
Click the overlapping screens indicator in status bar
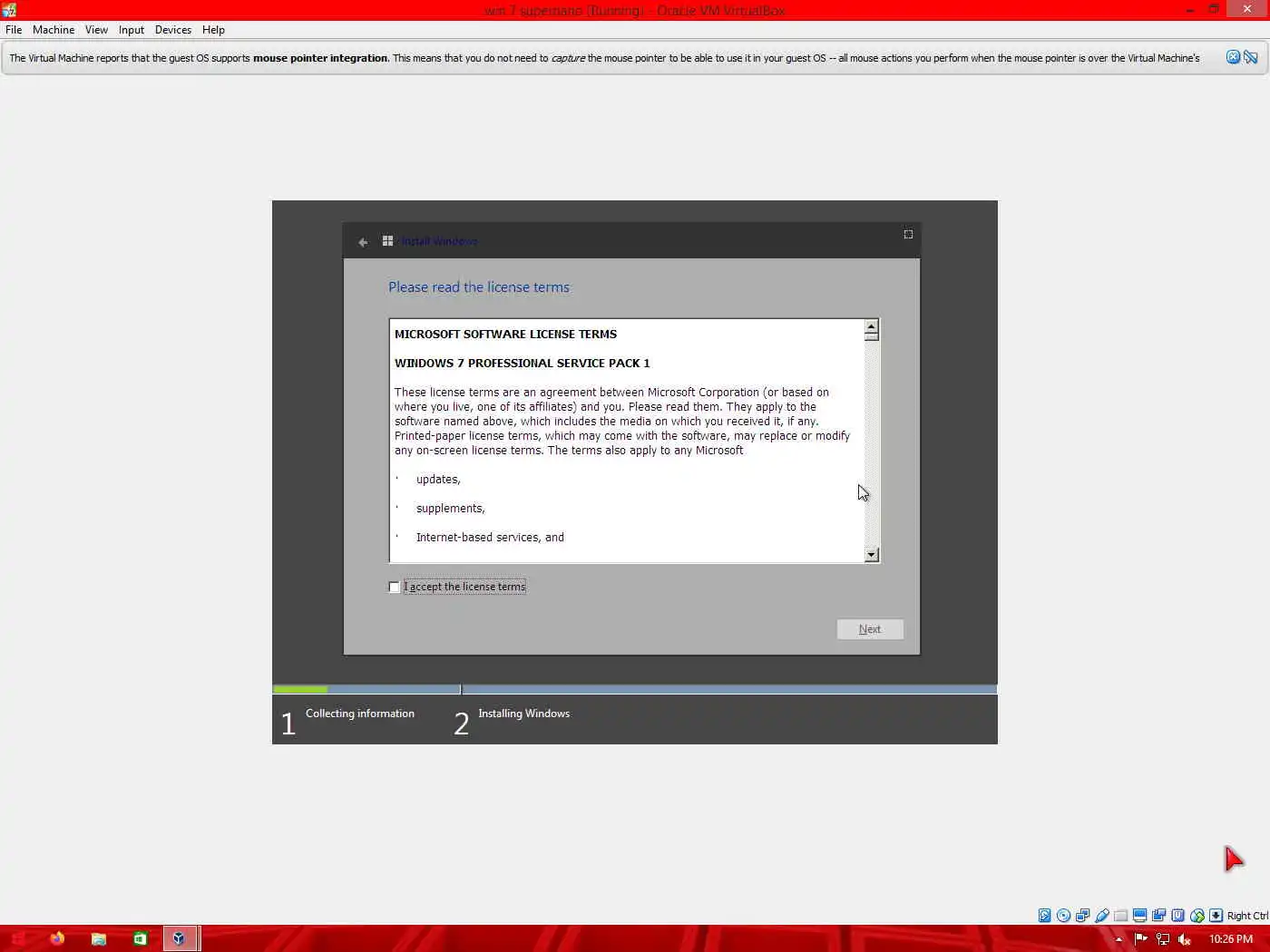[1158, 916]
